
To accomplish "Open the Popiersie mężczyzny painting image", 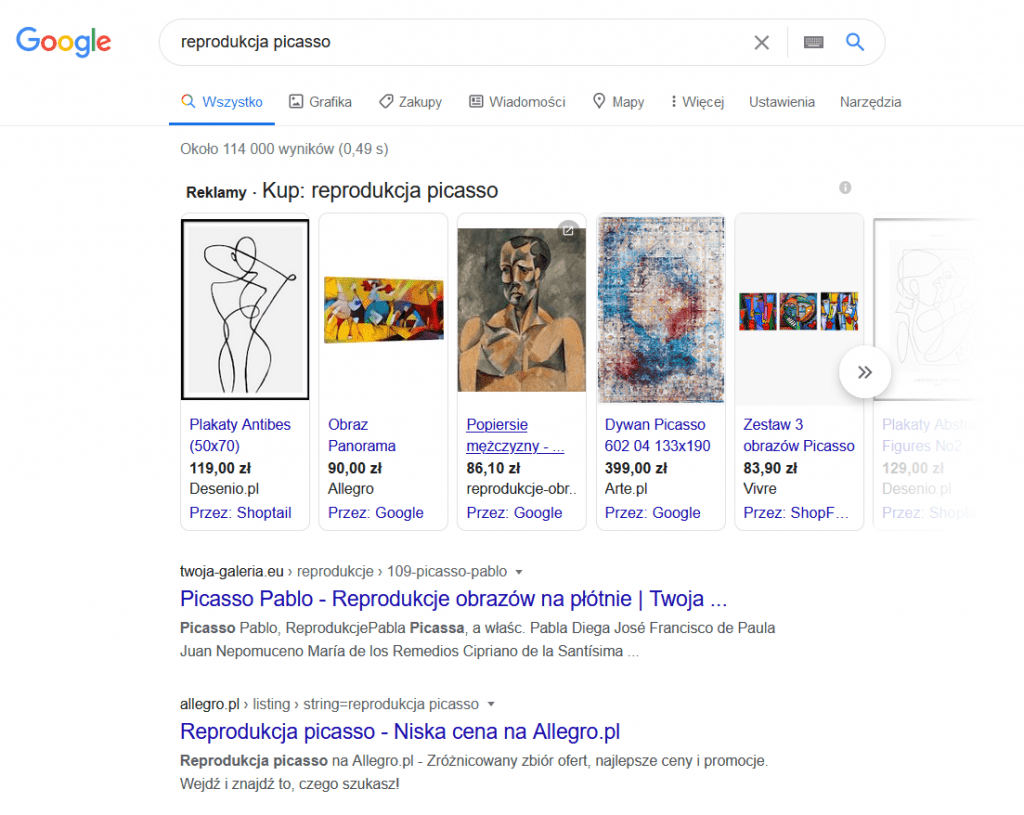I will (x=521, y=310).
